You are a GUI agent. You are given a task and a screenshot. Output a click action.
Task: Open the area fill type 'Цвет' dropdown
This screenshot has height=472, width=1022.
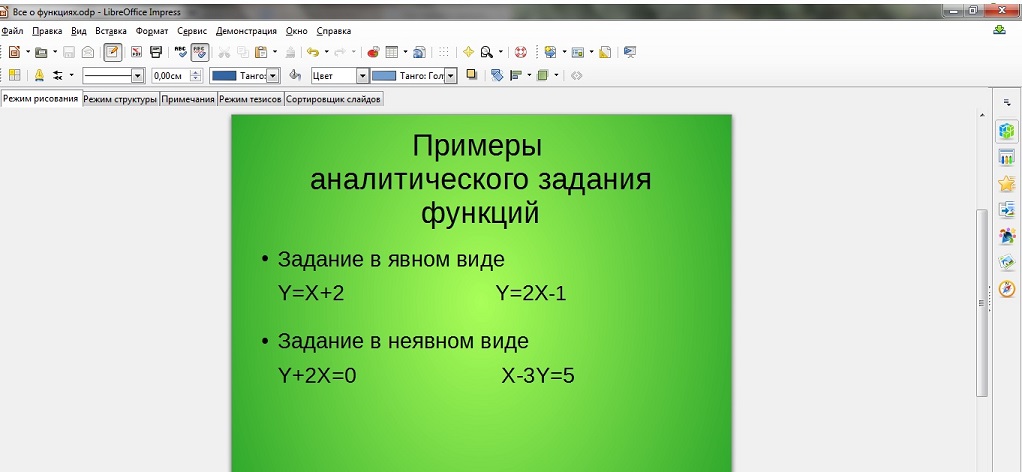point(362,76)
